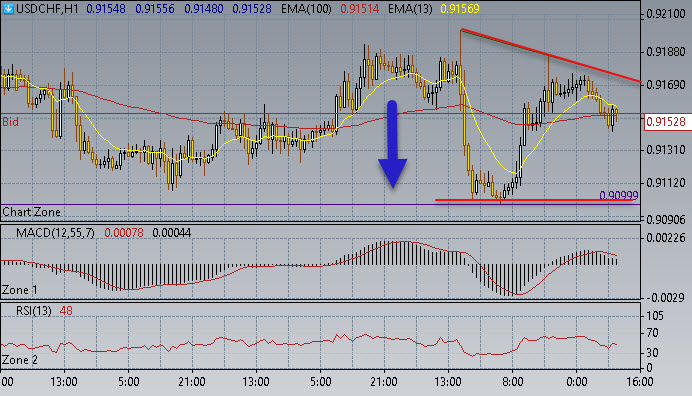Screen dimensions: 692x396
Task: Select the MACD(12,55,7) indicator label
Action: click(55, 233)
